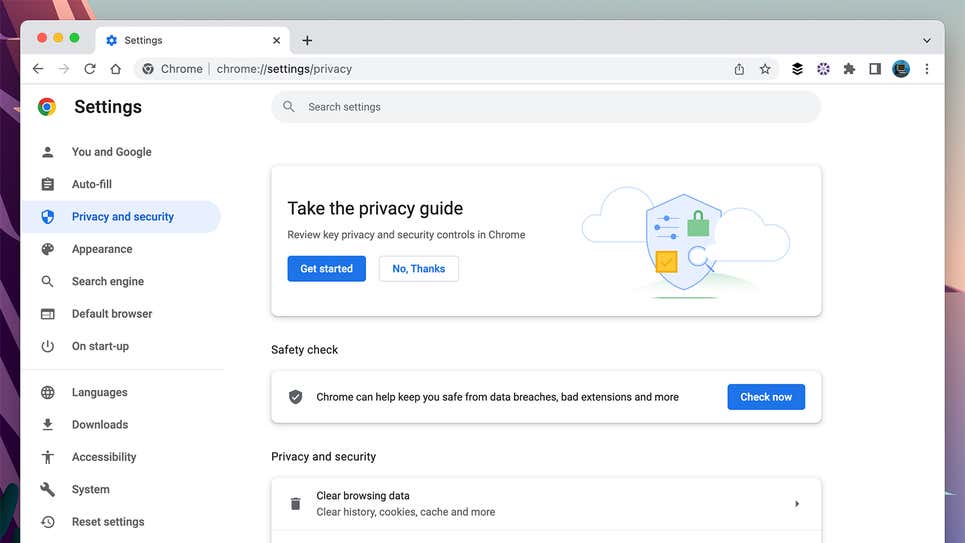
Task: Click the Safety check heading
Action: pos(305,350)
